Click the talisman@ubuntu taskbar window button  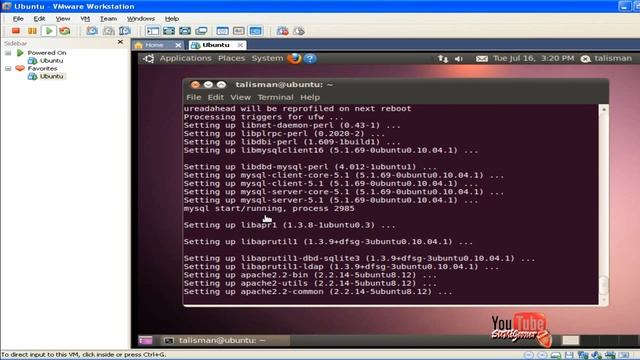pos(224,340)
